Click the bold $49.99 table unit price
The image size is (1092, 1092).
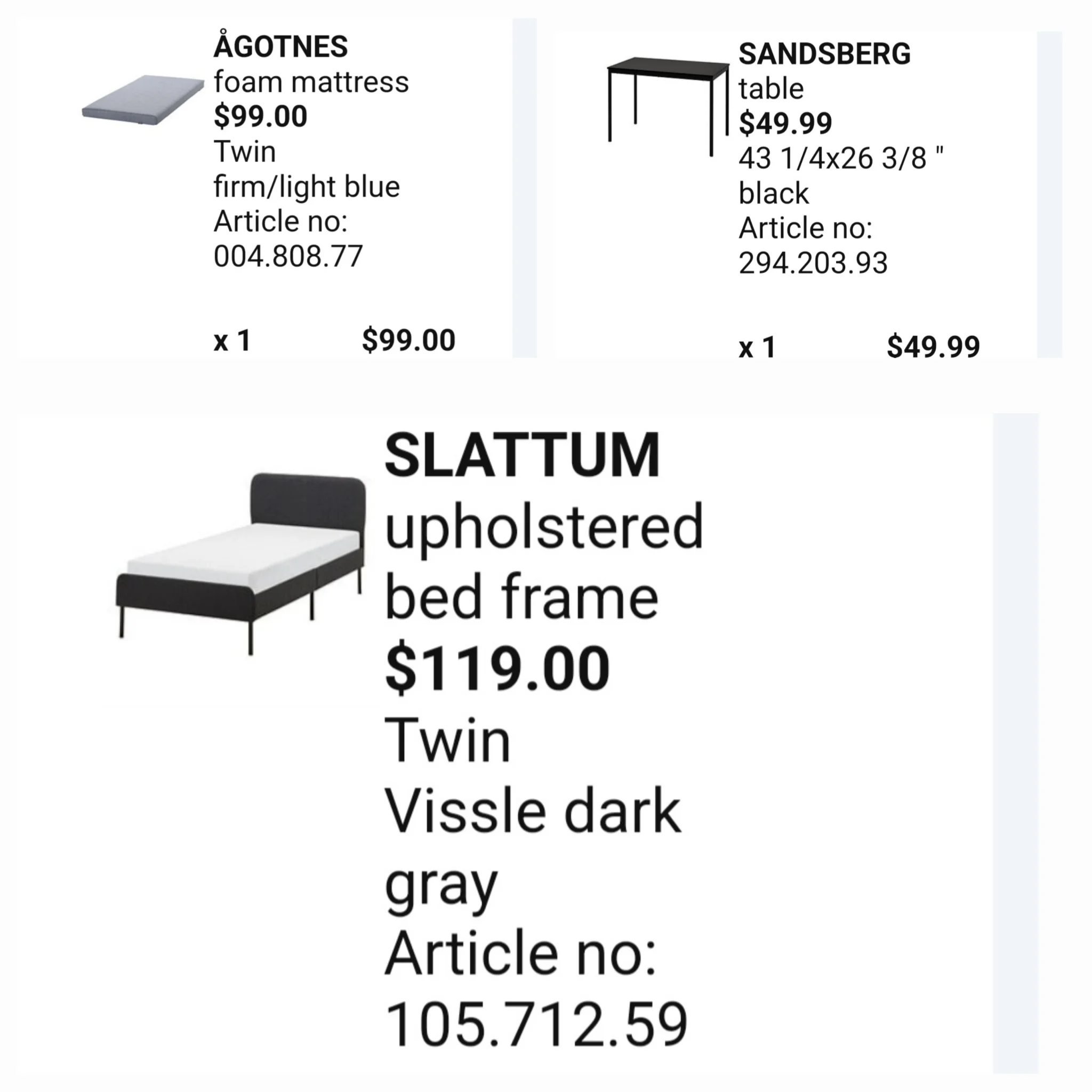pyautogui.click(x=785, y=123)
